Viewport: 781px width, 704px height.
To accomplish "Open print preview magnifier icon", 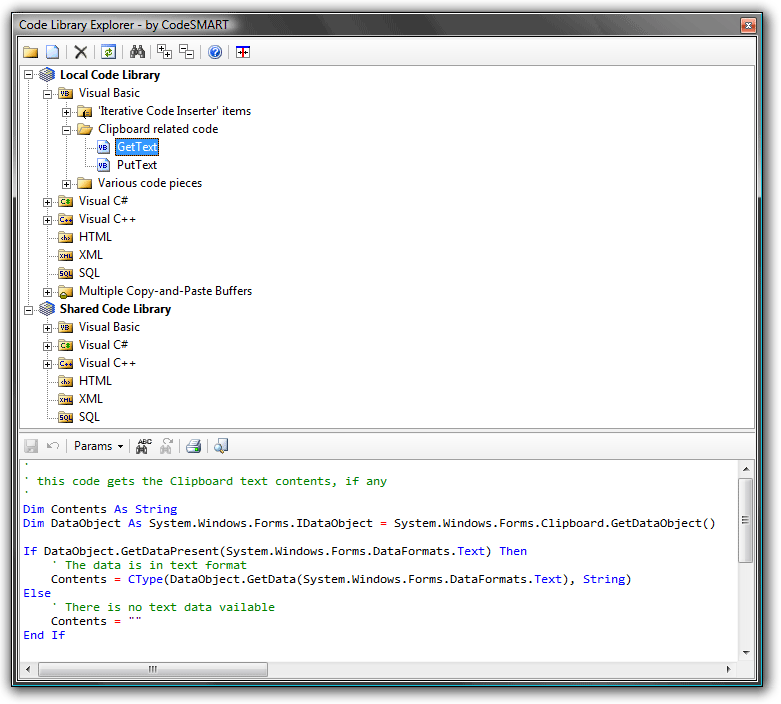I will [x=221, y=446].
